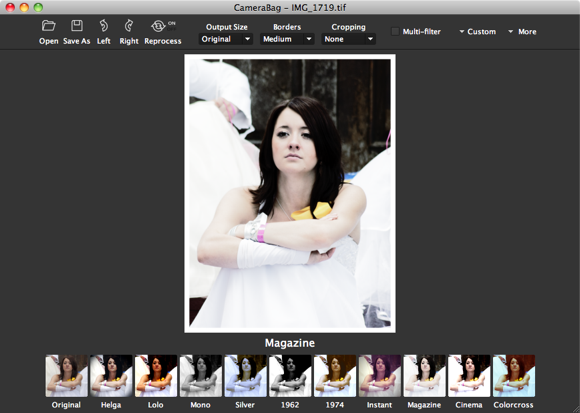Apply the Instant filter thumbnail
This screenshot has width=580, height=413.
point(380,376)
